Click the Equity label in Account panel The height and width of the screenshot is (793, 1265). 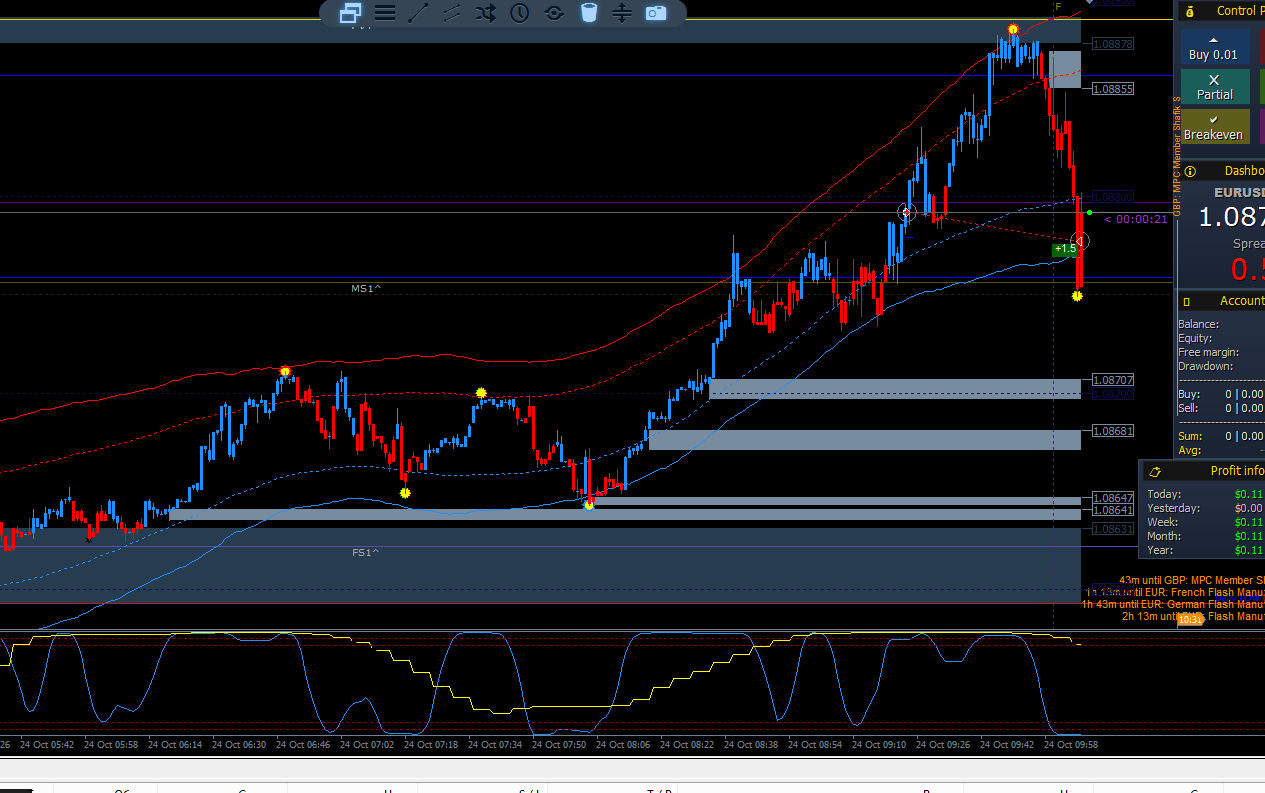[1195, 338]
